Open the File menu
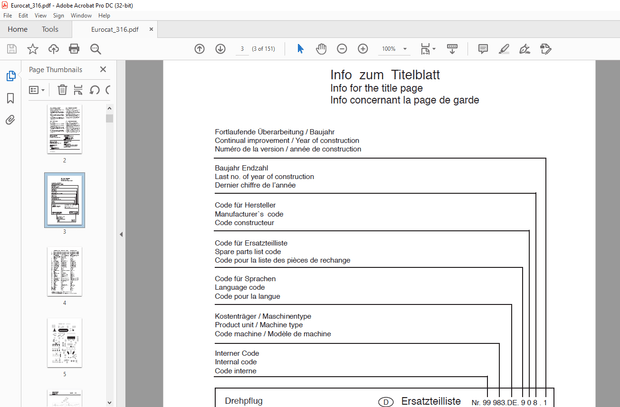620x407 pixels. (8, 15)
